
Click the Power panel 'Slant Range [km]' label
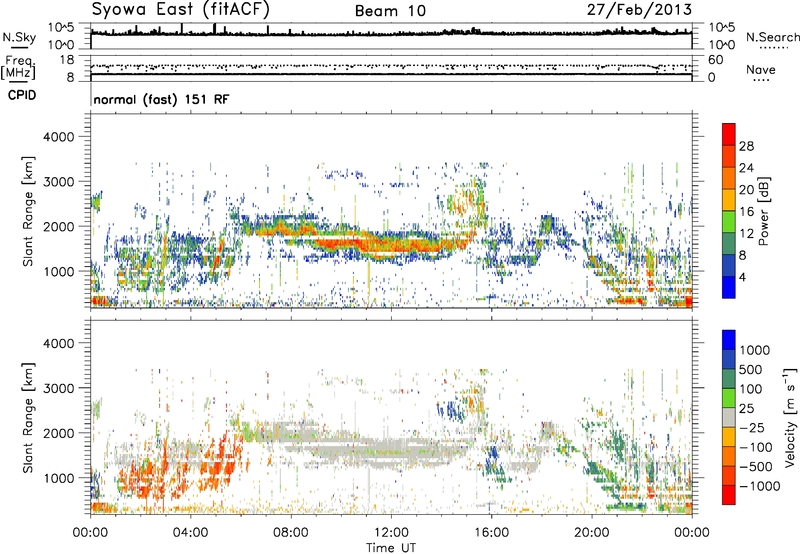(x=28, y=211)
